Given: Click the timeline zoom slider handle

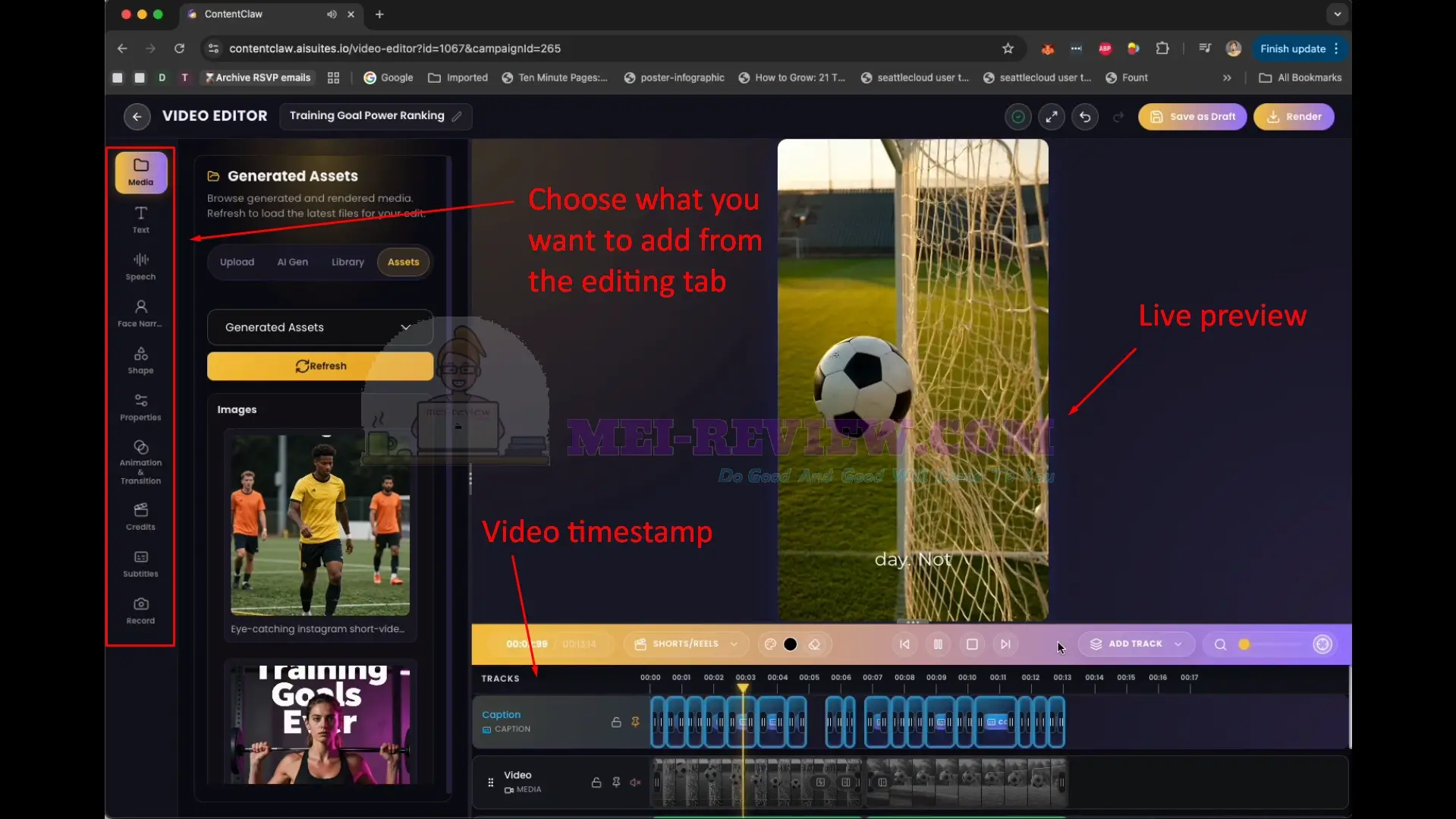Looking at the screenshot, I should [1244, 644].
